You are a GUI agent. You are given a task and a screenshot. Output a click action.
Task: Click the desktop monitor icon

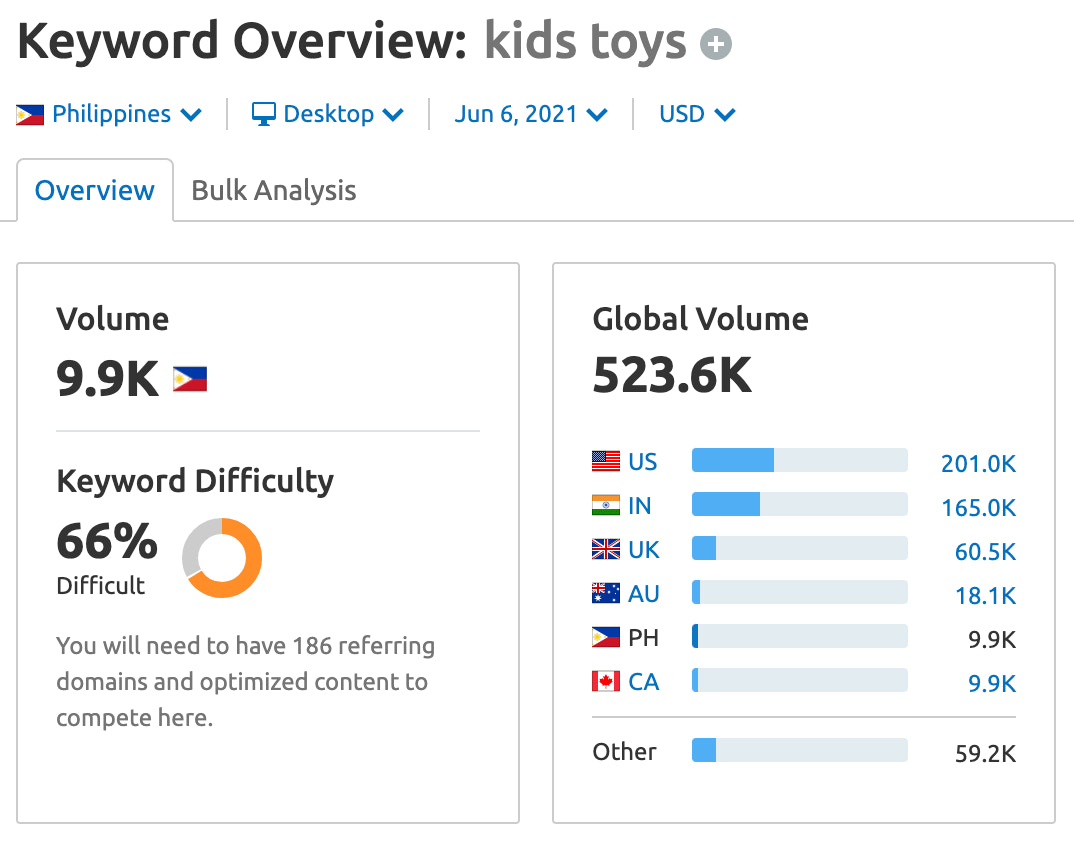[x=263, y=115]
